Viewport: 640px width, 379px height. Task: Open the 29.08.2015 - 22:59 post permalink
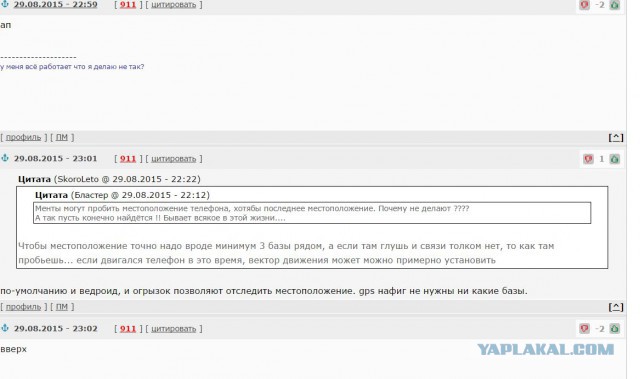pyautogui.click(x=56, y=4)
